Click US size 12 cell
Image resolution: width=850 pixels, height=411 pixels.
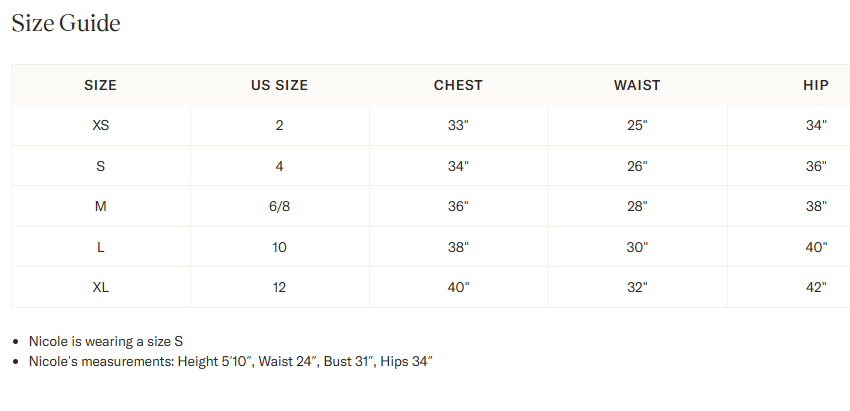click(279, 287)
